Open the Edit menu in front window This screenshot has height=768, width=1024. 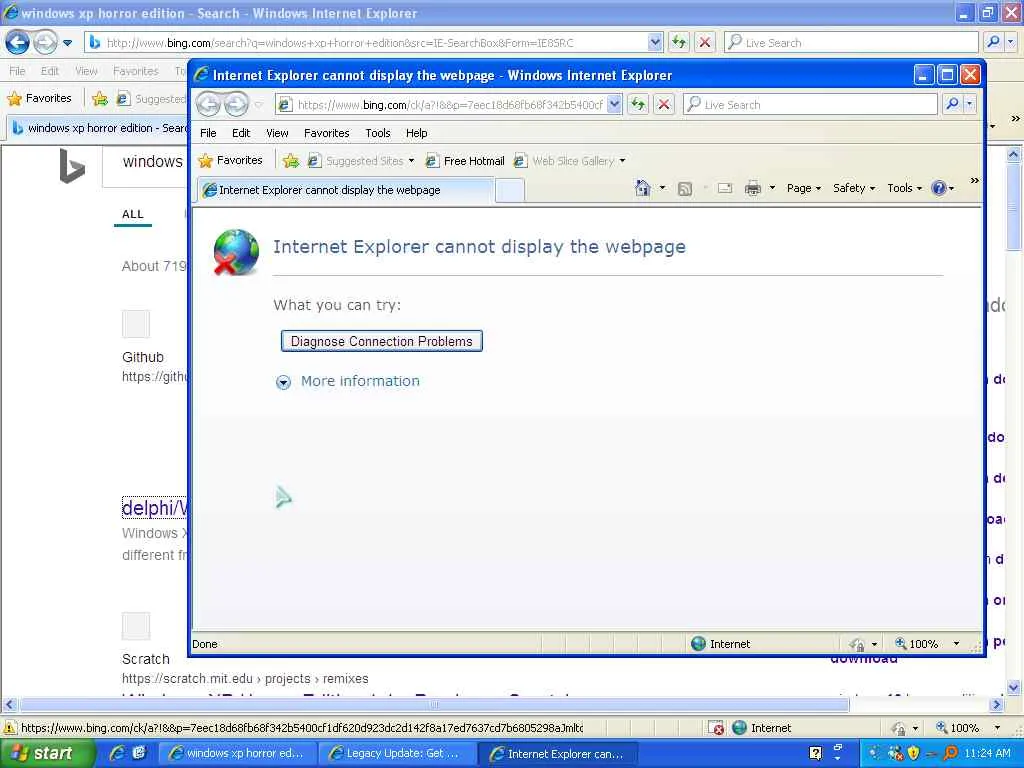coord(241,133)
